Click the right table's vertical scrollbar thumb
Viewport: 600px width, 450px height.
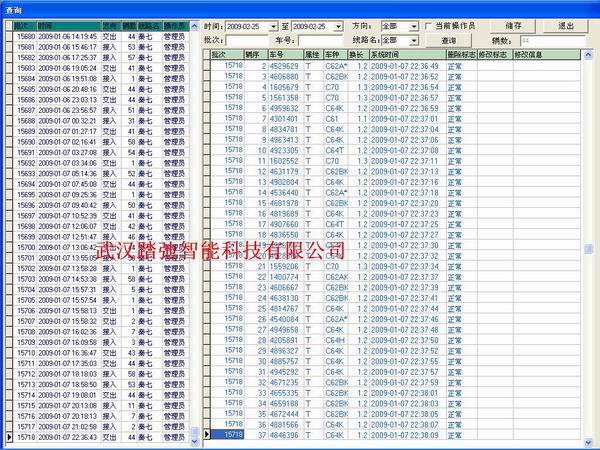[x=589, y=249]
